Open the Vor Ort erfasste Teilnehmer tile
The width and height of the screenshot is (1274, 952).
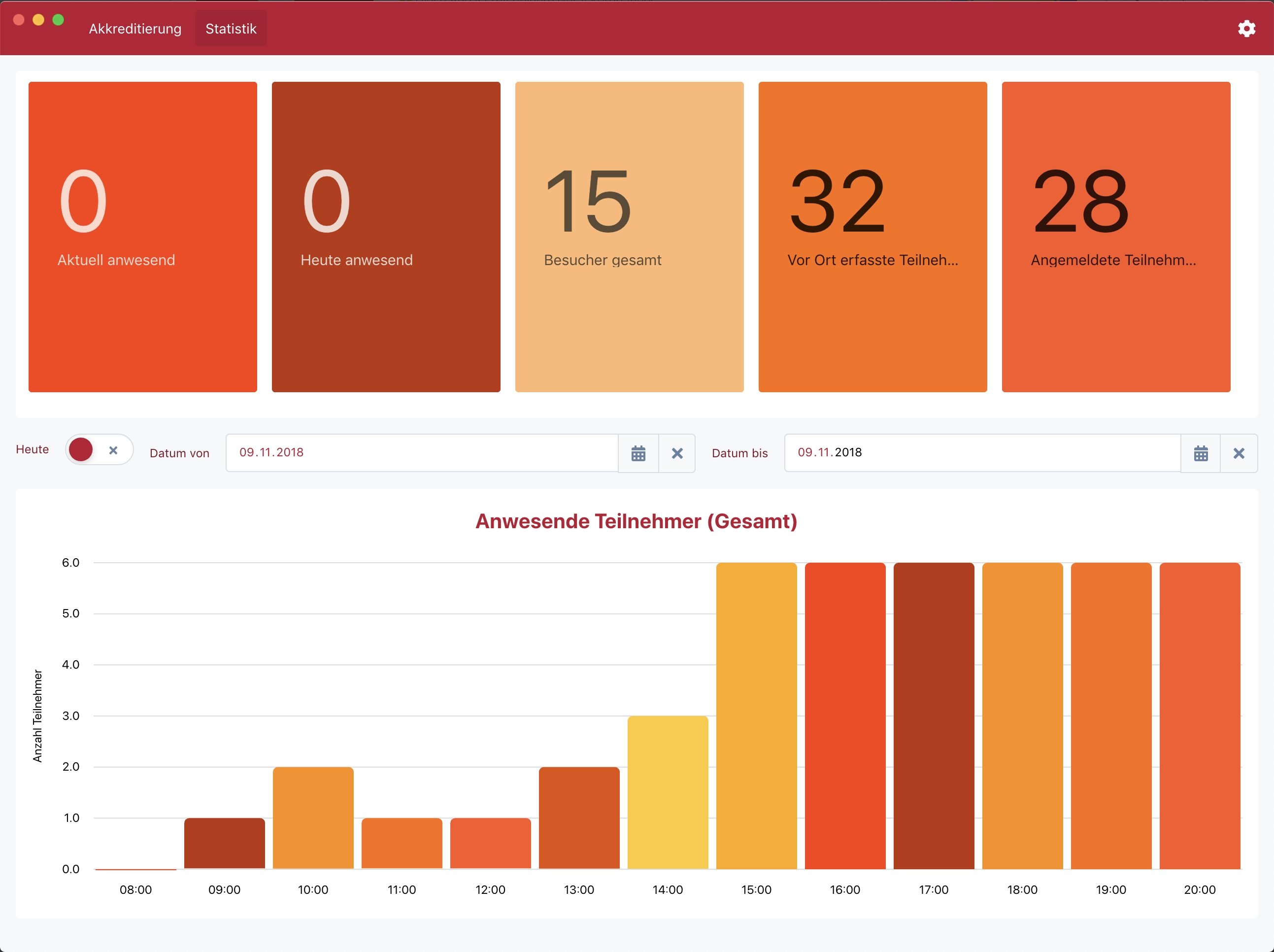(x=872, y=237)
